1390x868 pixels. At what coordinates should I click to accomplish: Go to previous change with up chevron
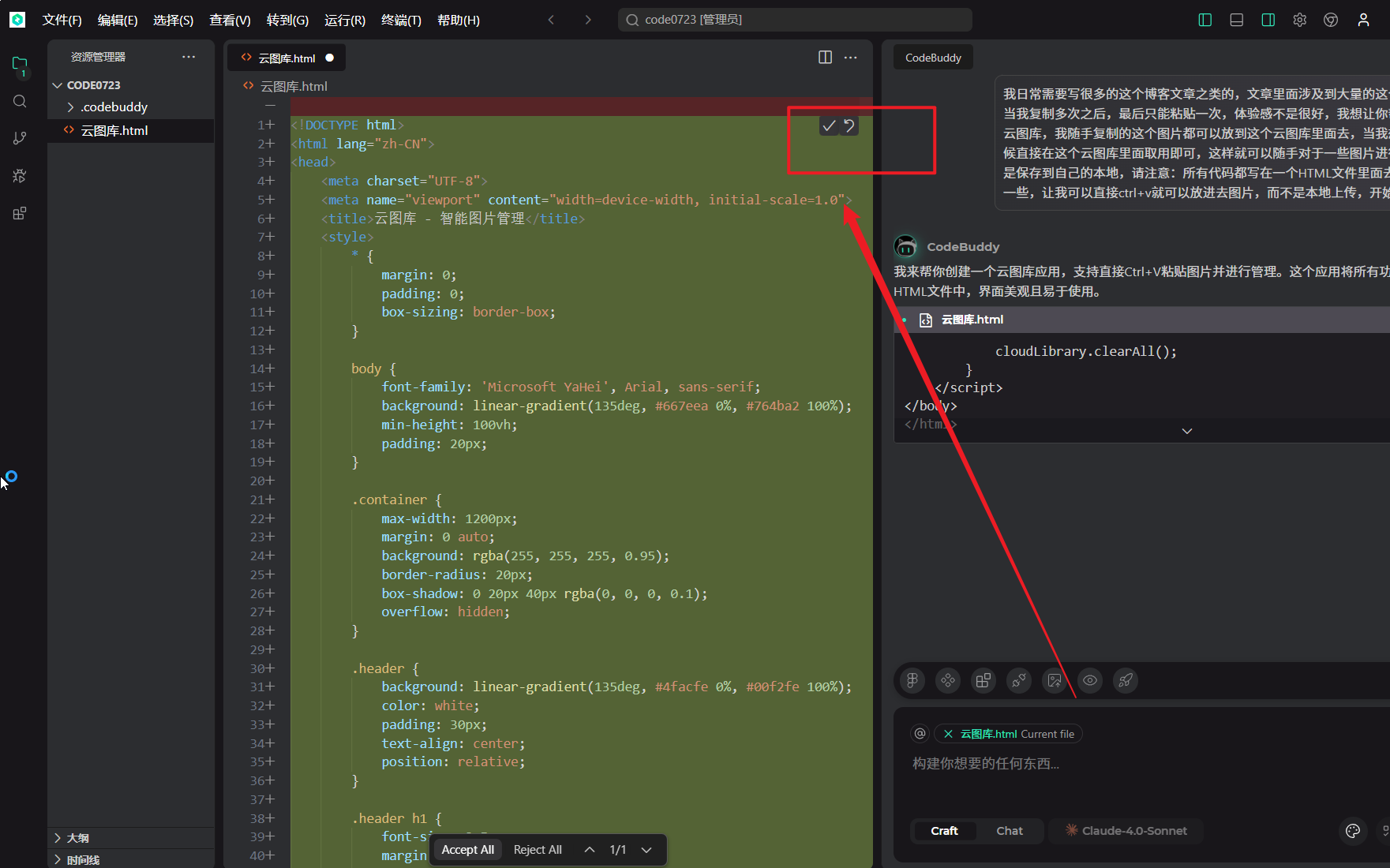tap(590, 850)
